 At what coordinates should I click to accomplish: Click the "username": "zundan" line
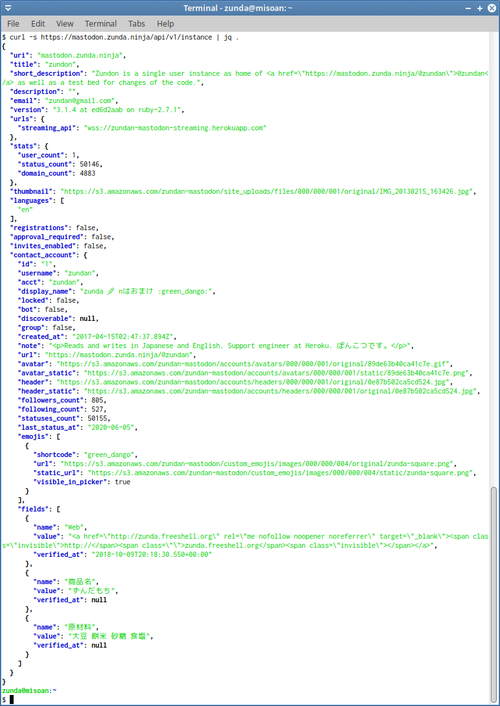pos(58,273)
